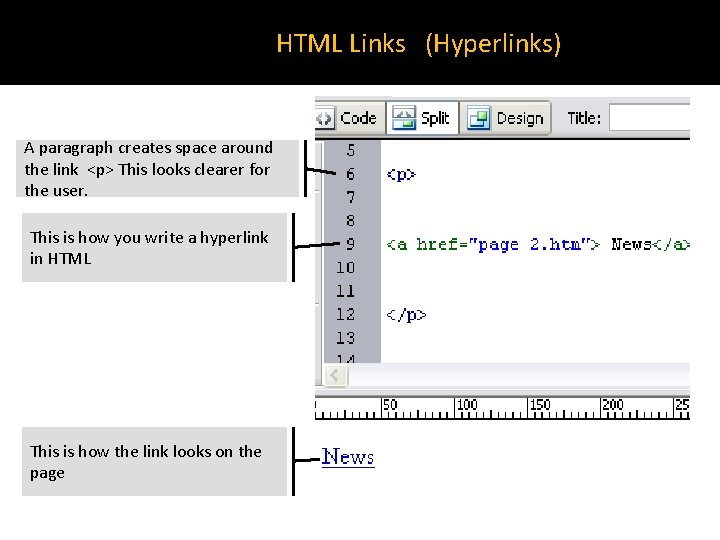Click line number 8 in gutter
The width and height of the screenshot is (720, 540).
pyautogui.click(x=350, y=221)
